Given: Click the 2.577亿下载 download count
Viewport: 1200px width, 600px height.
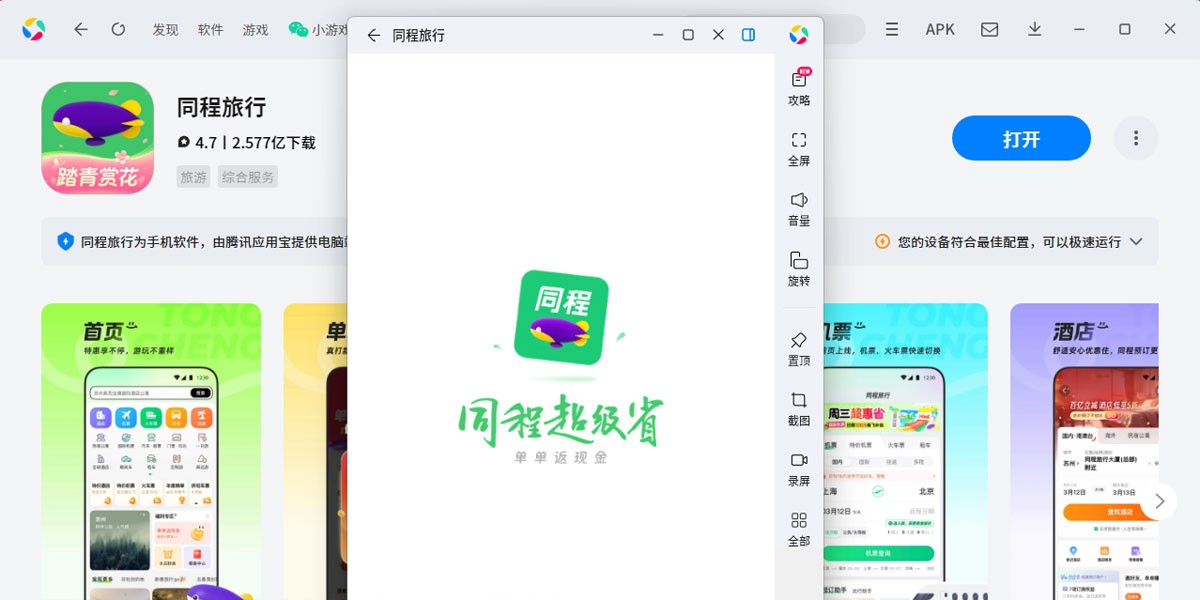Looking at the screenshot, I should (274, 143).
